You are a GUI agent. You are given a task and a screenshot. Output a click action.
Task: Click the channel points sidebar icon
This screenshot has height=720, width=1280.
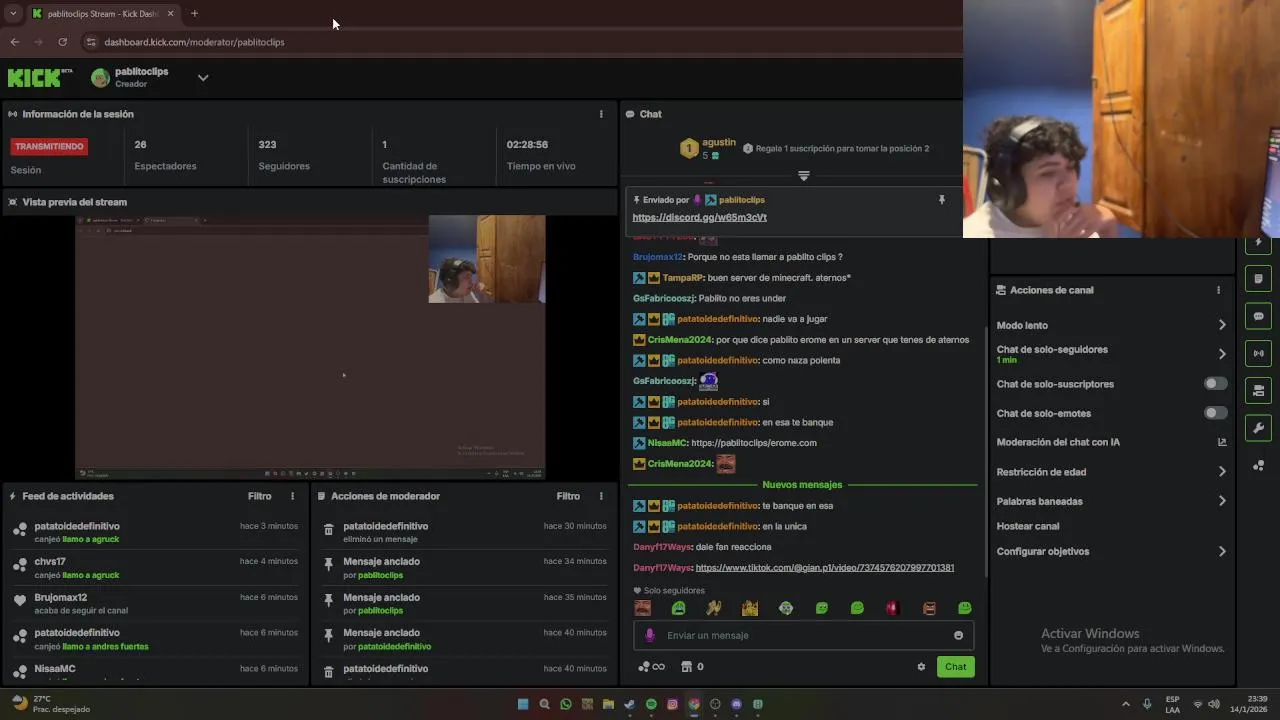tap(1259, 466)
